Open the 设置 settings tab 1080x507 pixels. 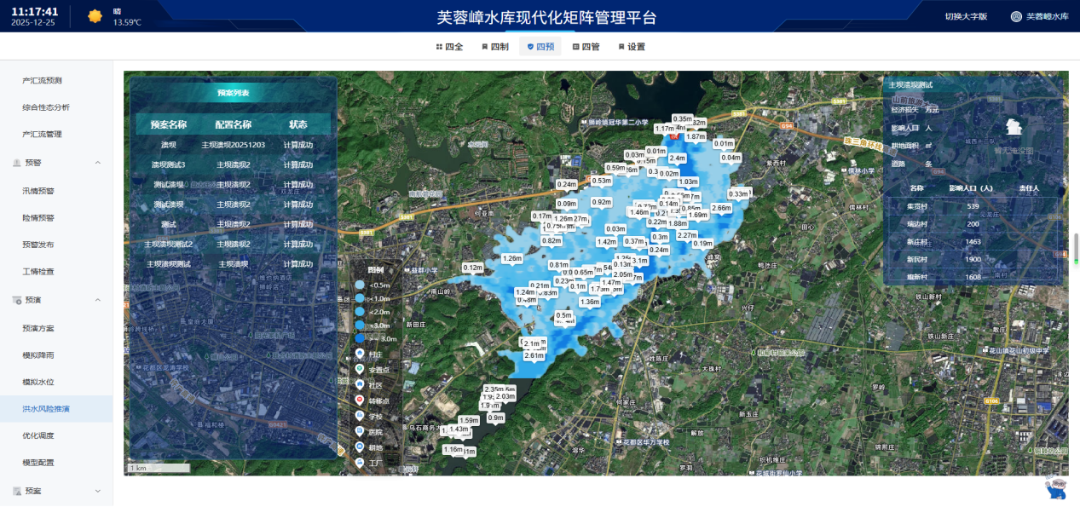pos(630,47)
